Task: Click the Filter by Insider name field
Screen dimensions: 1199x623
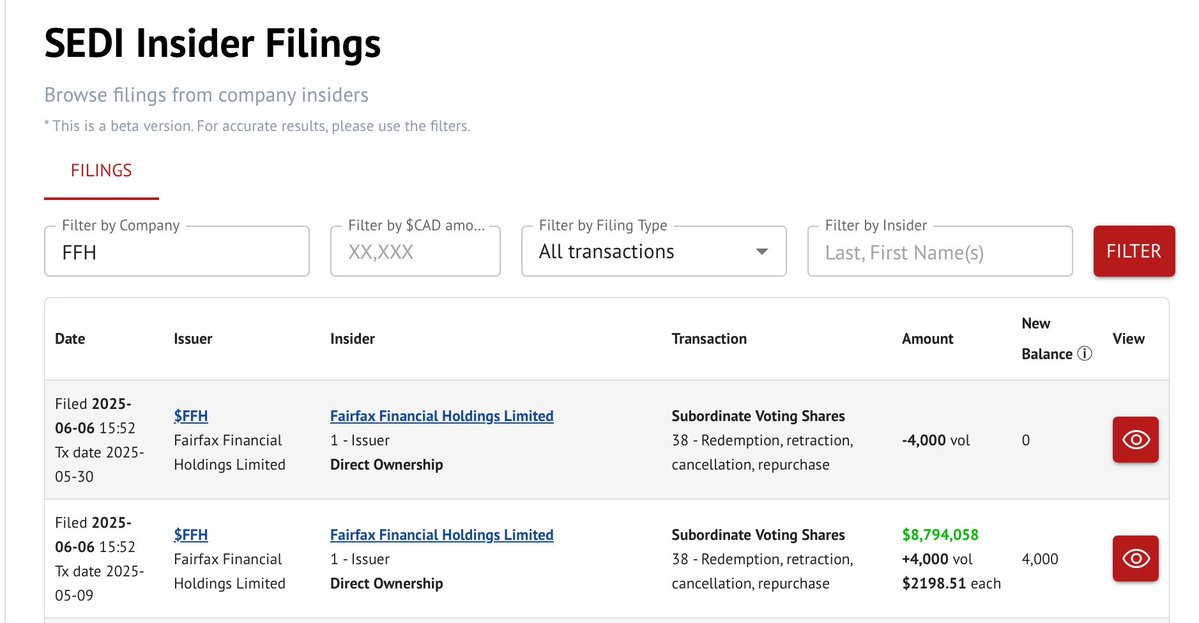Action: (939, 252)
